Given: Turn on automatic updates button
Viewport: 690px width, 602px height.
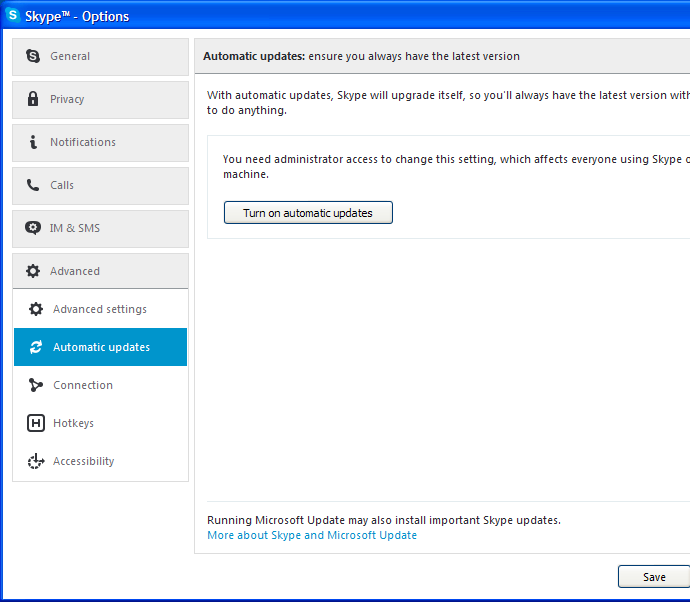Looking at the screenshot, I should [x=308, y=213].
